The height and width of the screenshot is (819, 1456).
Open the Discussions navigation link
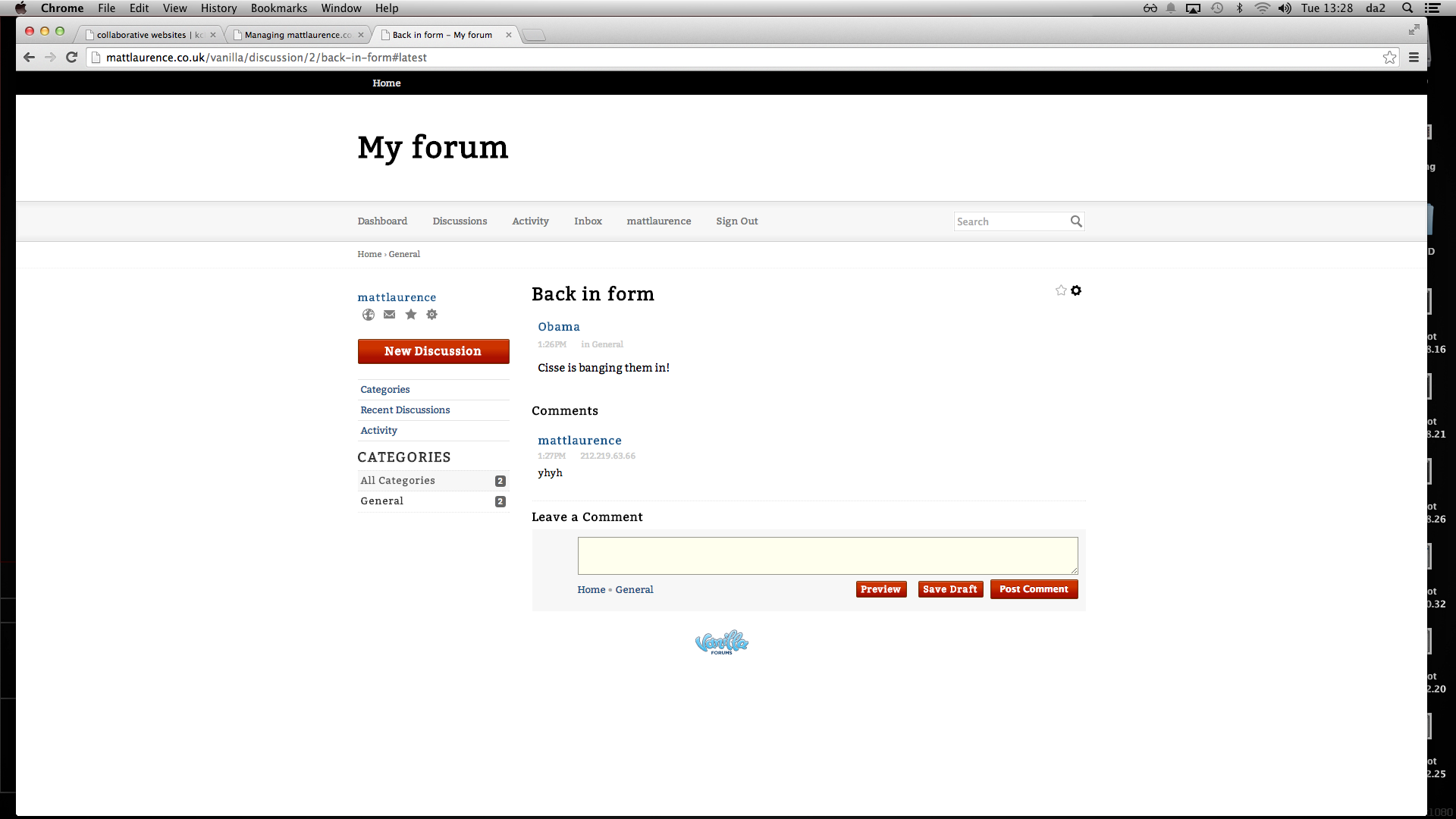point(460,221)
